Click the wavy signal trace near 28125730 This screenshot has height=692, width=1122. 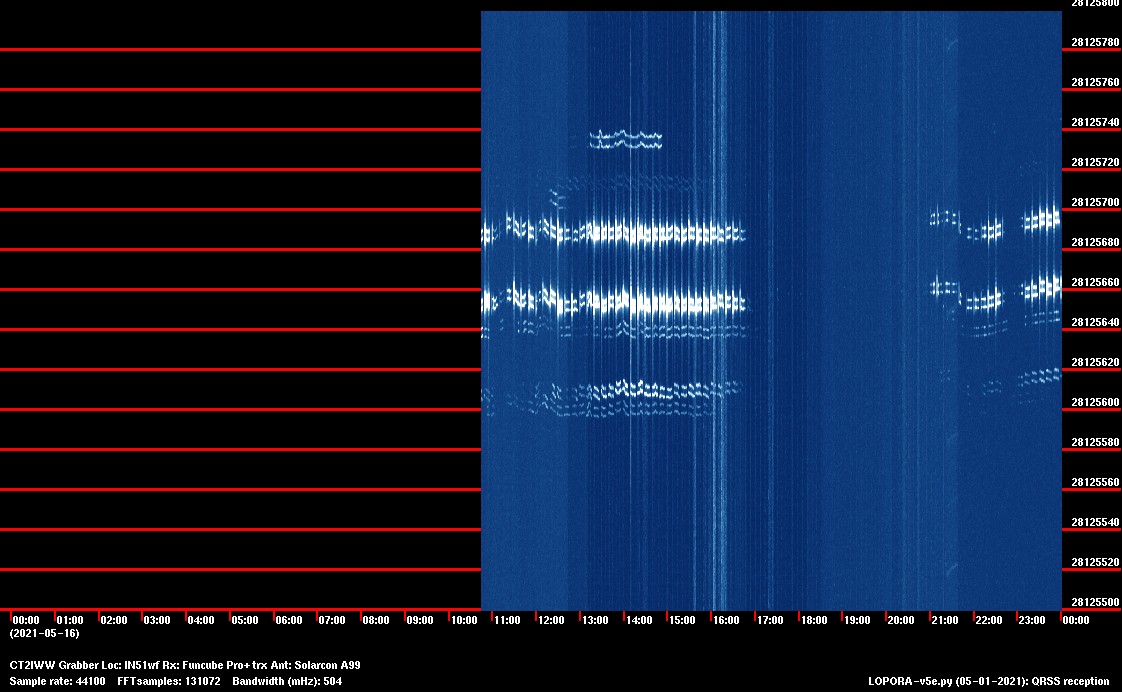tap(625, 140)
